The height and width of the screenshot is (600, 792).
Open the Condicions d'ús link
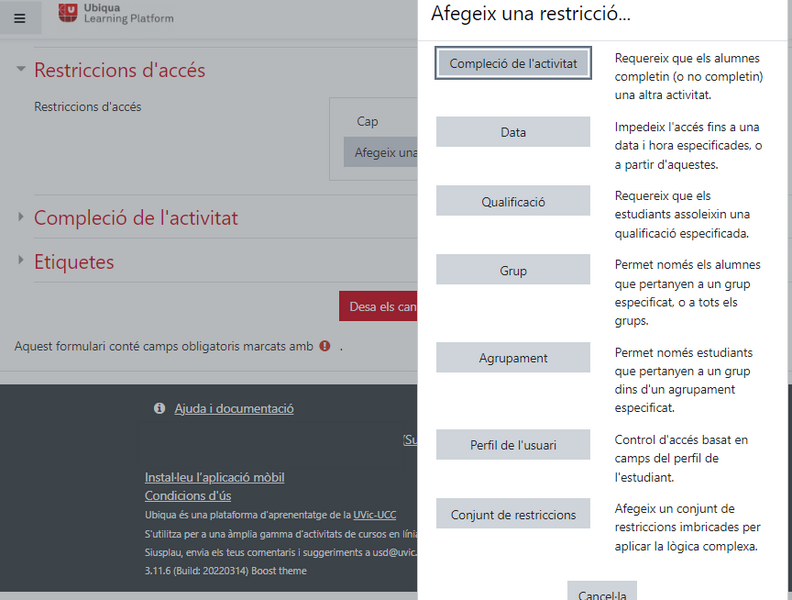(x=188, y=495)
